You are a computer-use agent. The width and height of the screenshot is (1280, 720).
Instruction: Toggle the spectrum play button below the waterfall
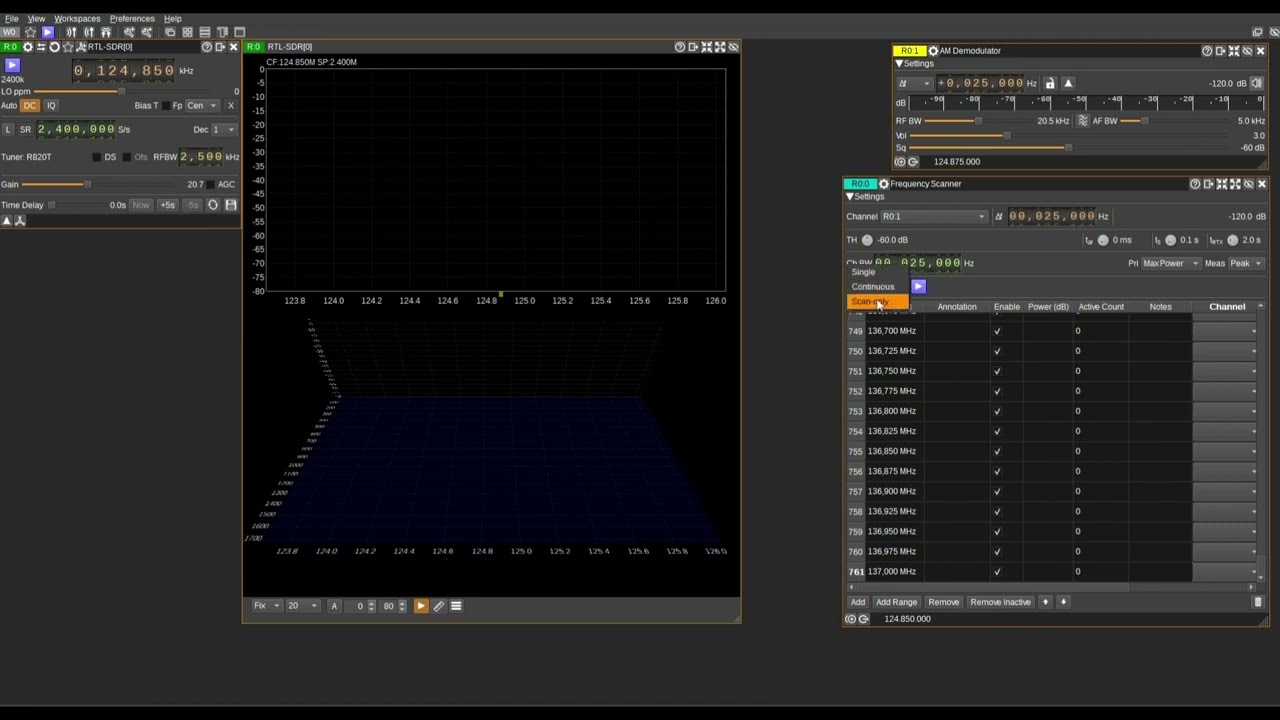pos(420,606)
